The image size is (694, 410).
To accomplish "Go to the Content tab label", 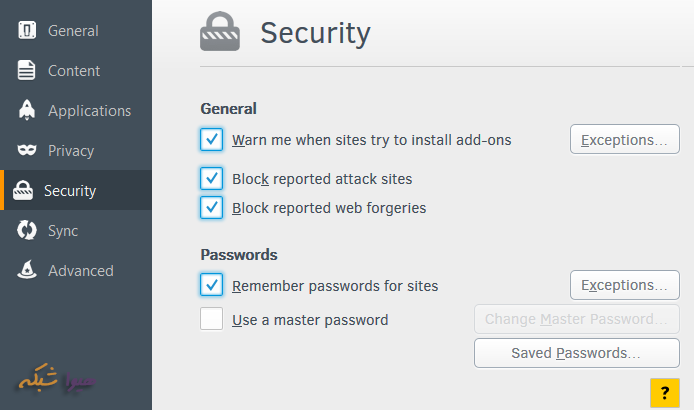I will coord(74,71).
